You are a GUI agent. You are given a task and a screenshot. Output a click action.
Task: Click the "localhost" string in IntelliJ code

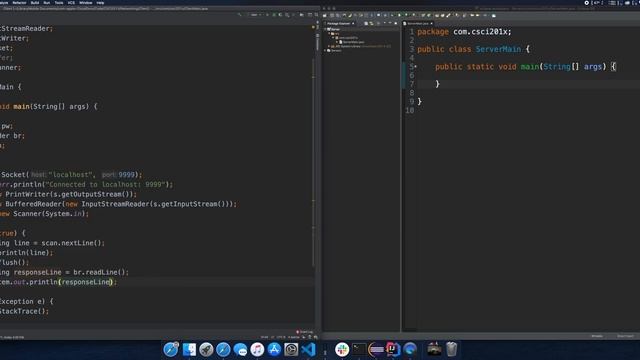(70, 175)
